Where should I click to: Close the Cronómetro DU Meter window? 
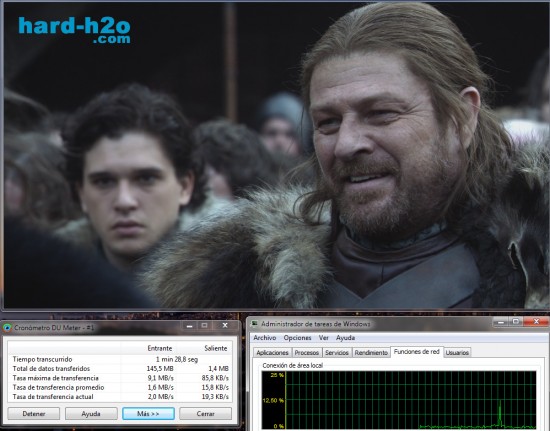pyautogui.click(x=225, y=326)
